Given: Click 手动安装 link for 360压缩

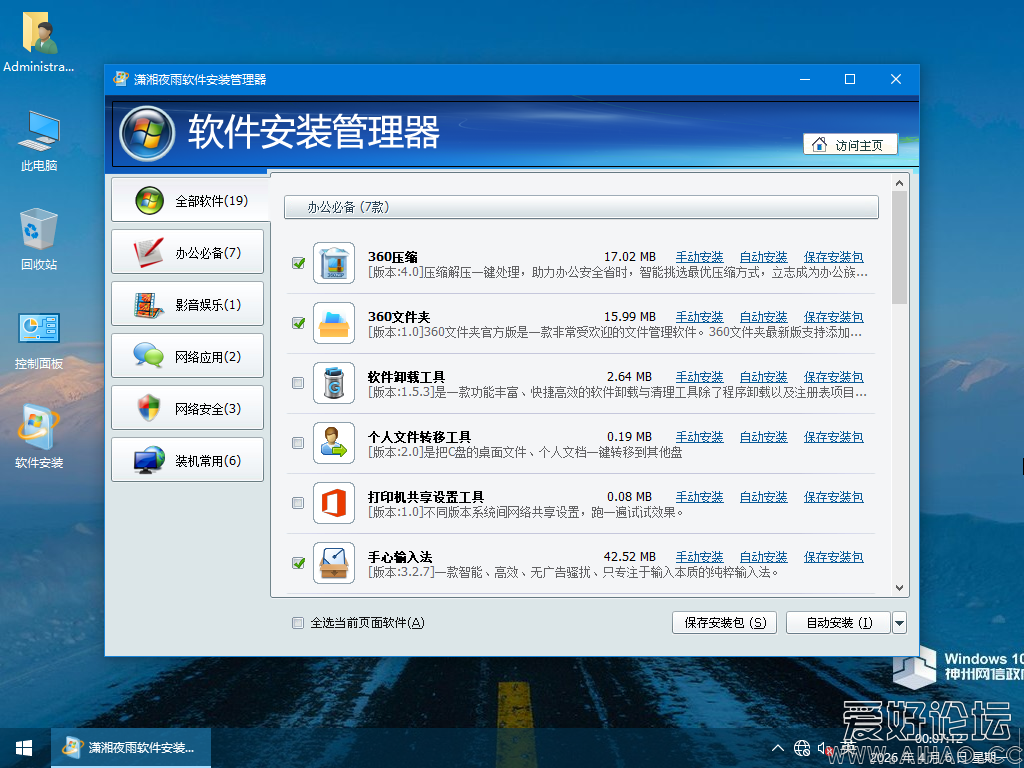Looking at the screenshot, I should coord(699,257).
